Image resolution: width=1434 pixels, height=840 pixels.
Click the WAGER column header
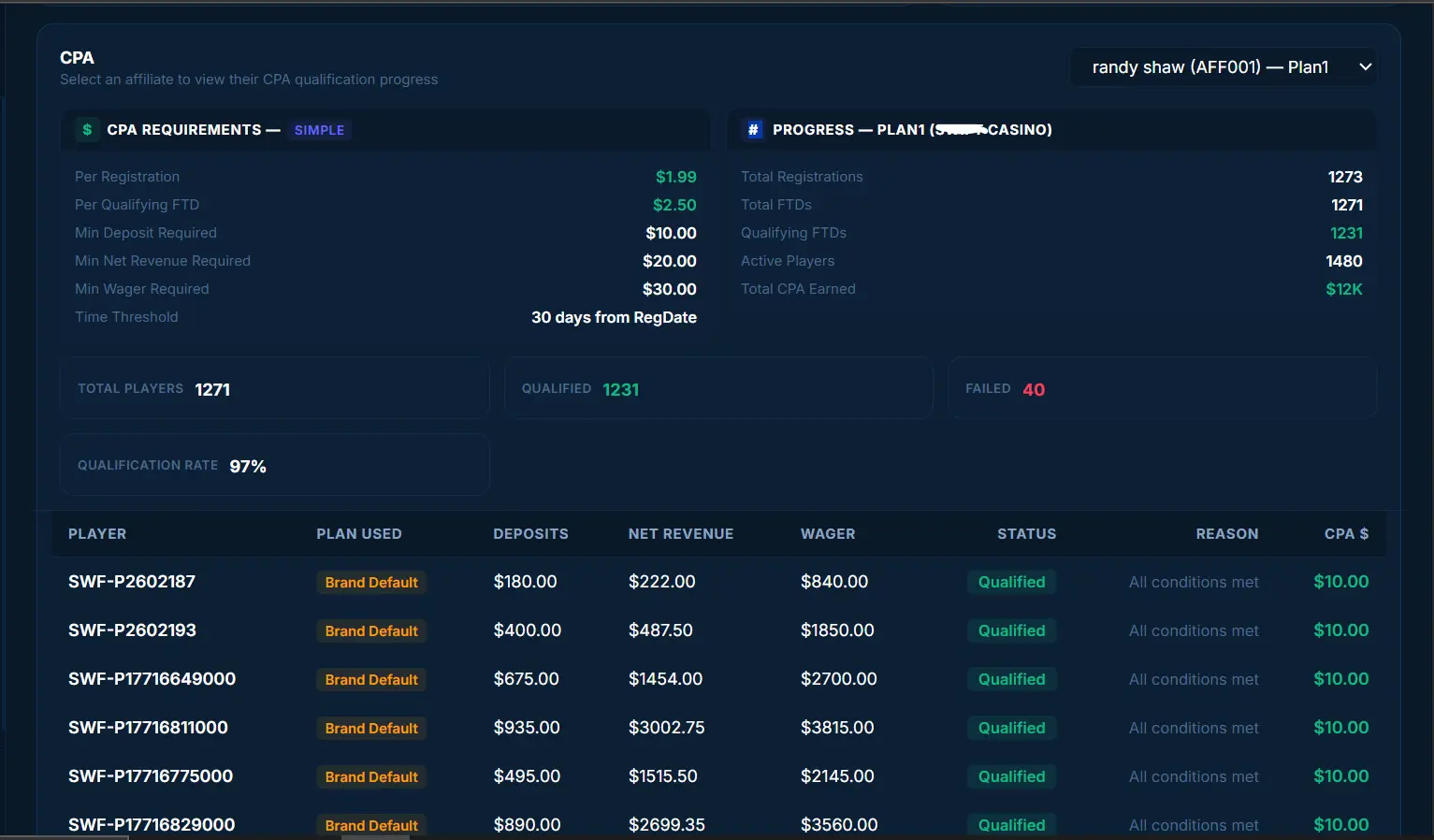828,533
